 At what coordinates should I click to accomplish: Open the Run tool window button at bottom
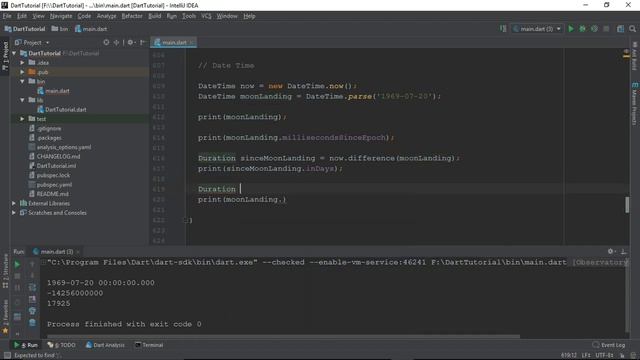[x=26, y=345]
